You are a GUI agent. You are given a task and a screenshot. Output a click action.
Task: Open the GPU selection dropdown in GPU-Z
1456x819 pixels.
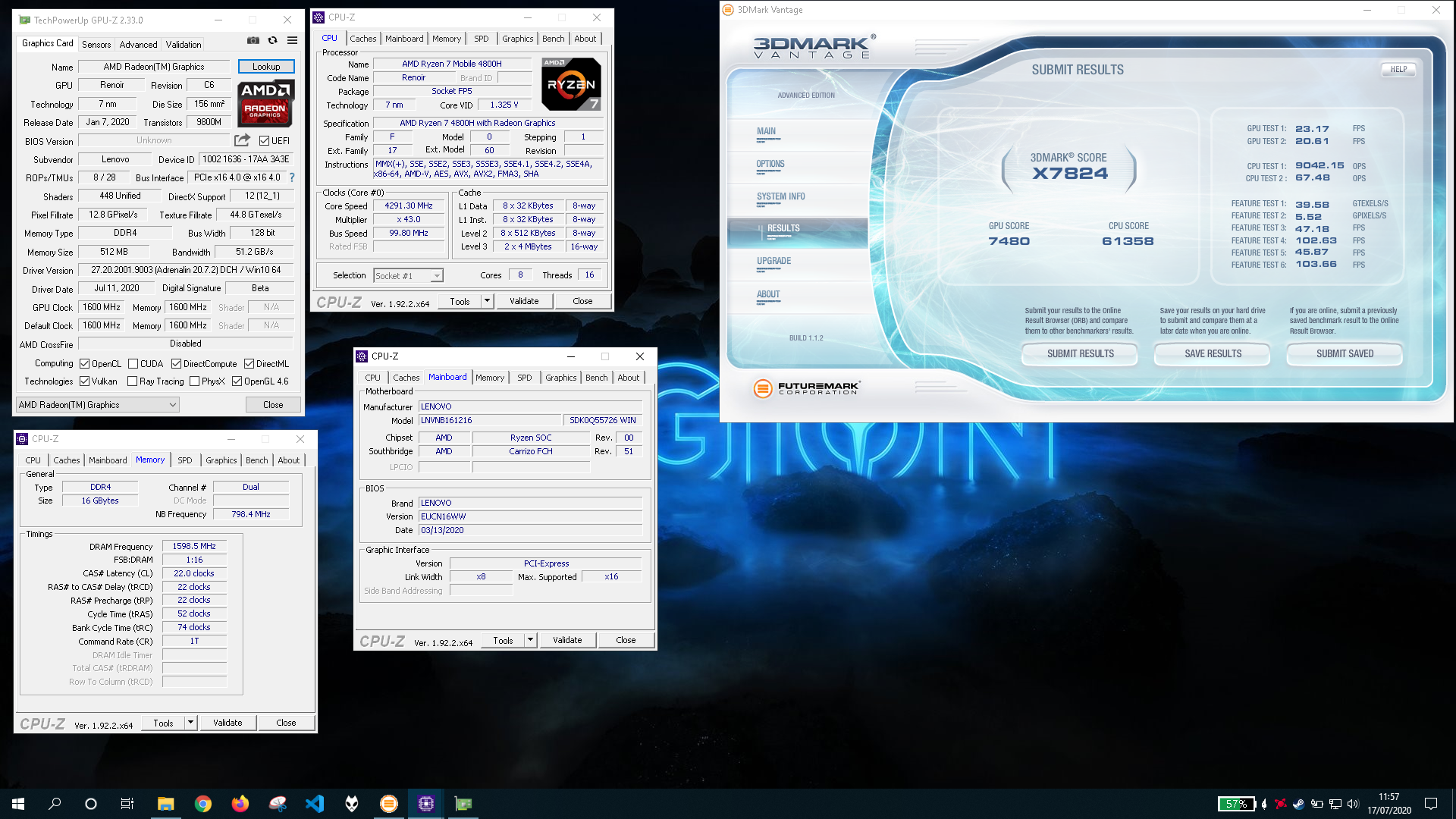click(98, 405)
